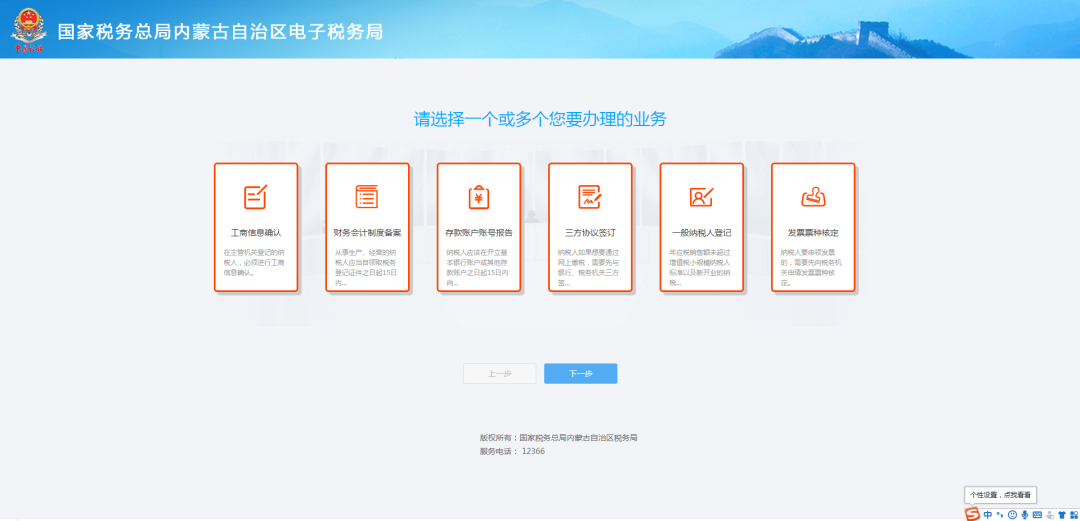
Task: Select the 财务会计制度备案 card title
Action: click(367, 233)
